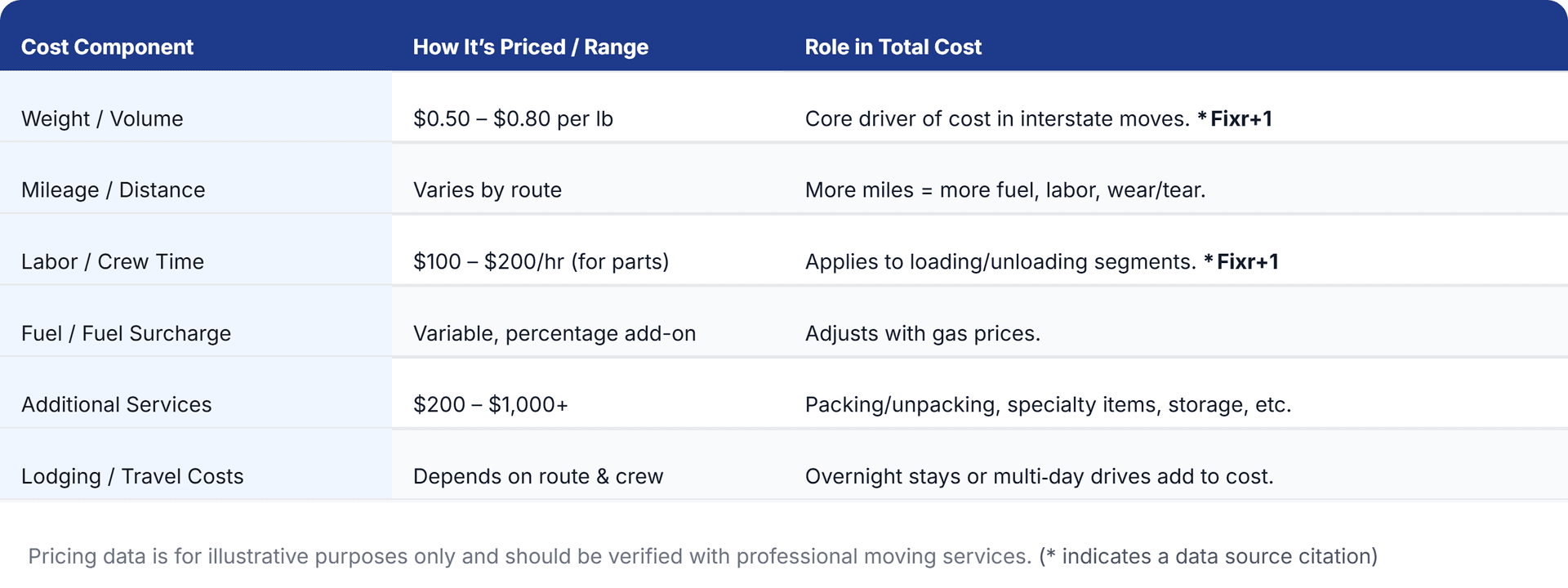This screenshot has height=588, width=1568.
Task: Select the Labor / Crew Time cell
Action: click(x=113, y=261)
